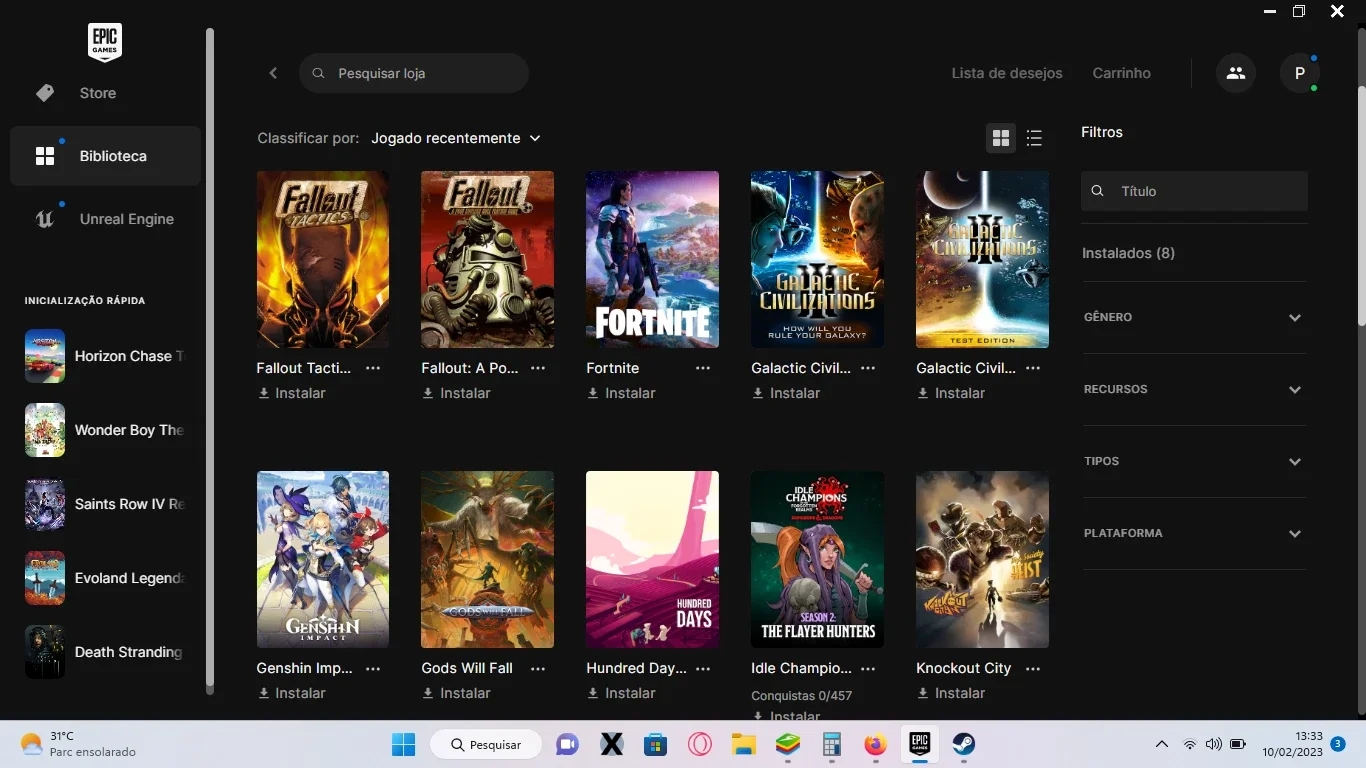Open the Jogado recentemente sort dropdown
The width and height of the screenshot is (1366, 768).
point(456,138)
